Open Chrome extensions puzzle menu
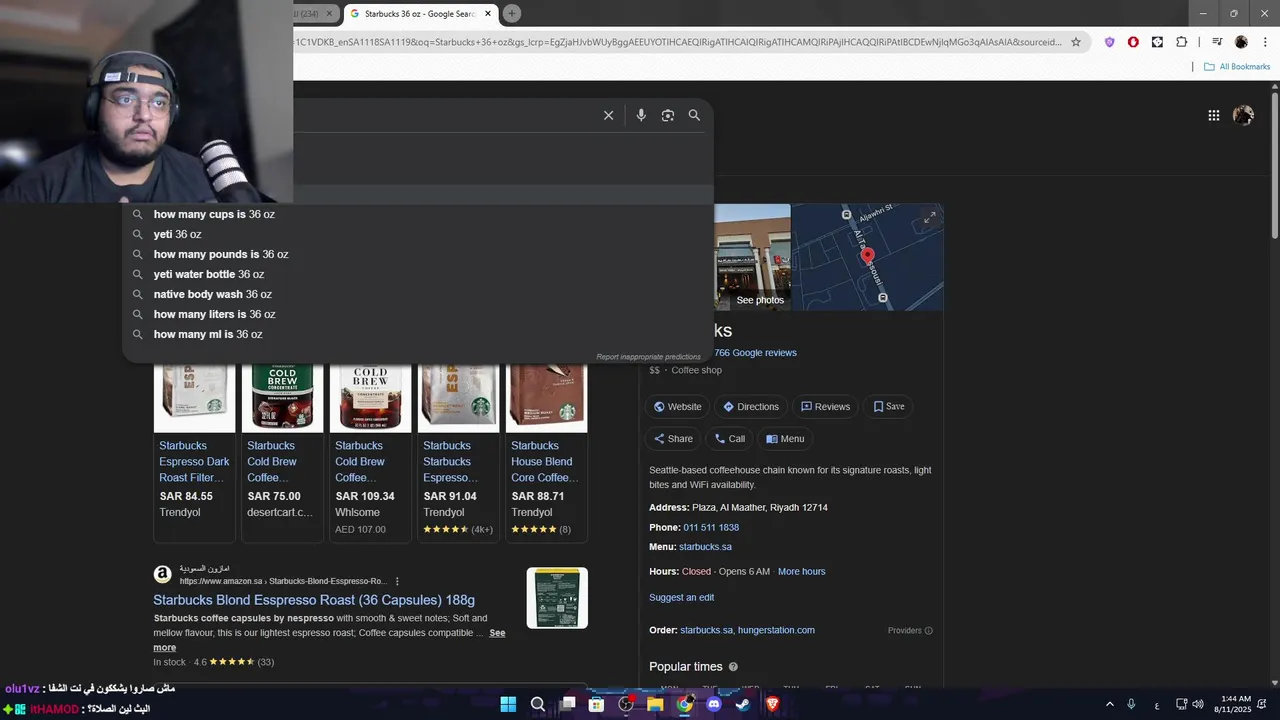The width and height of the screenshot is (1280, 720). tap(1181, 42)
